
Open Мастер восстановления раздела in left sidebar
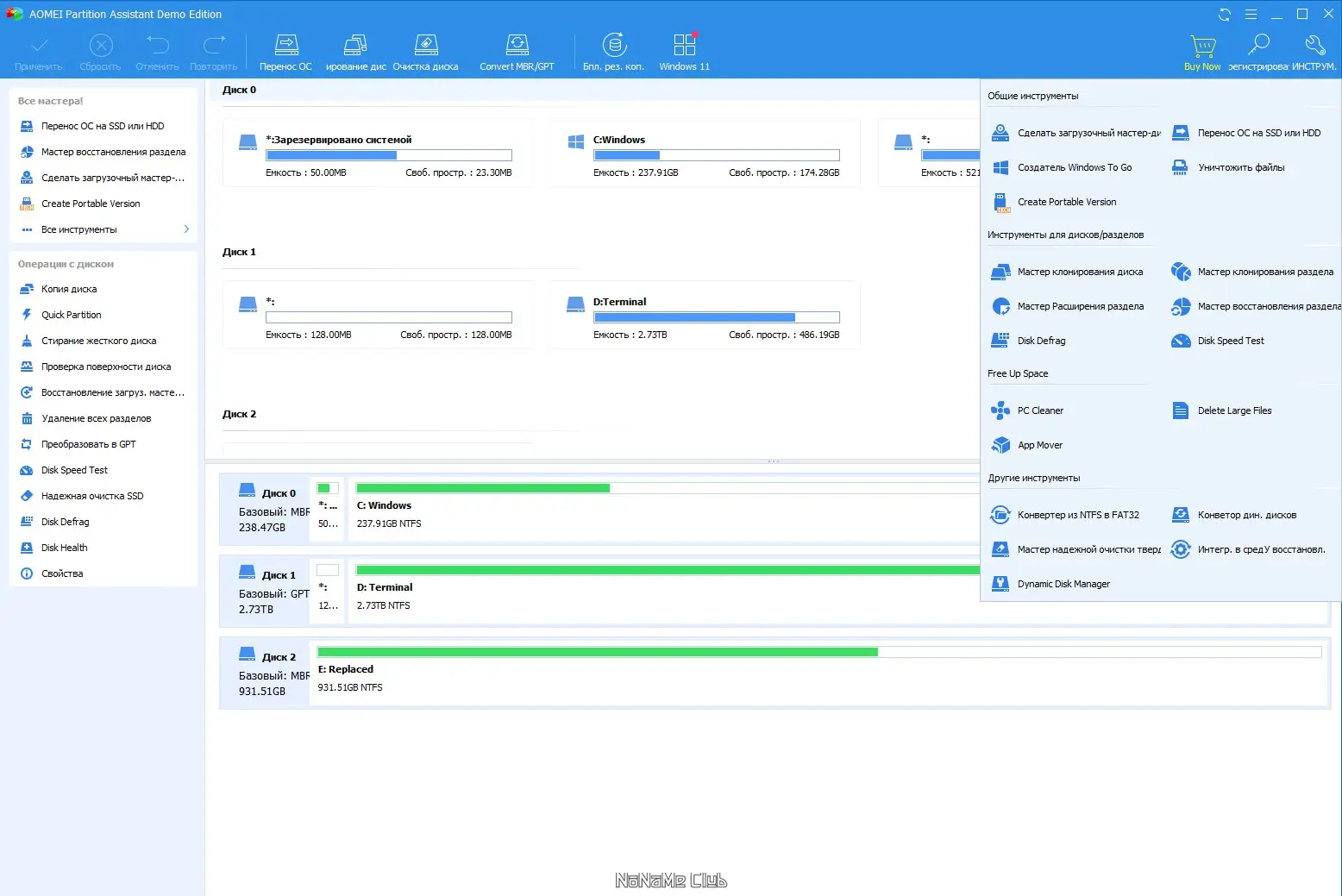pos(103,152)
